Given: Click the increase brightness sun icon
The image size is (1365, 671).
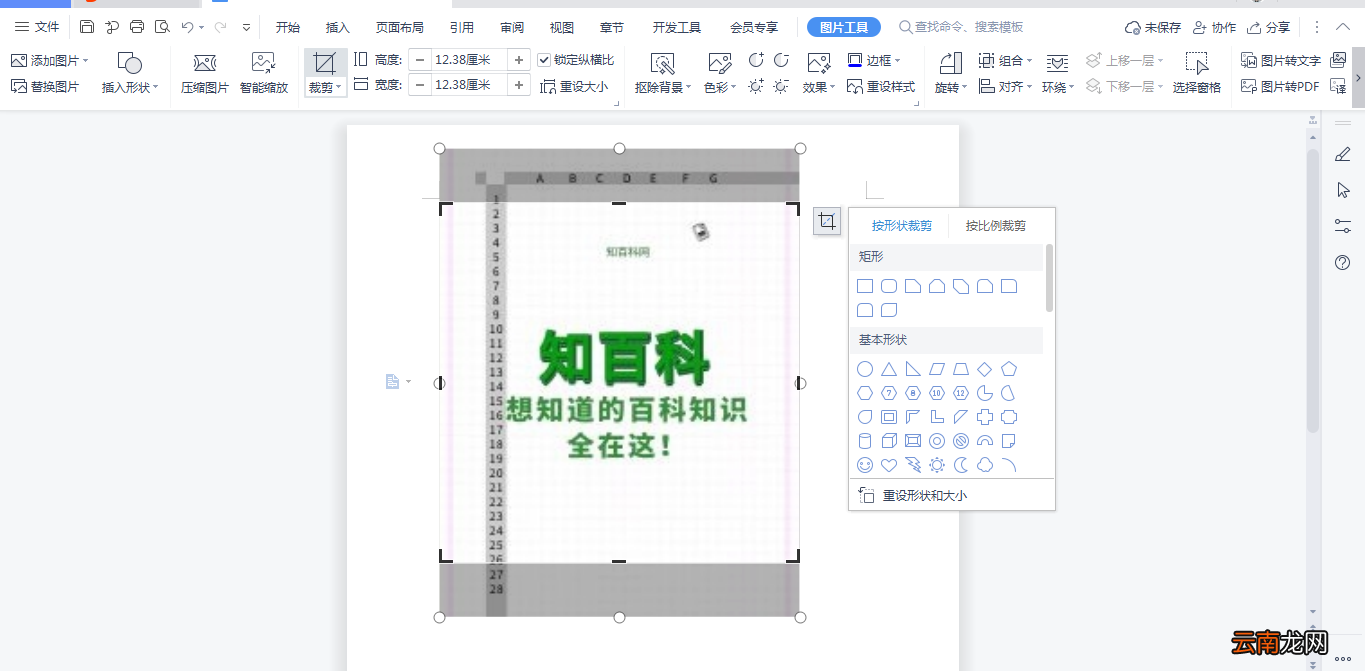Looking at the screenshot, I should [757, 86].
